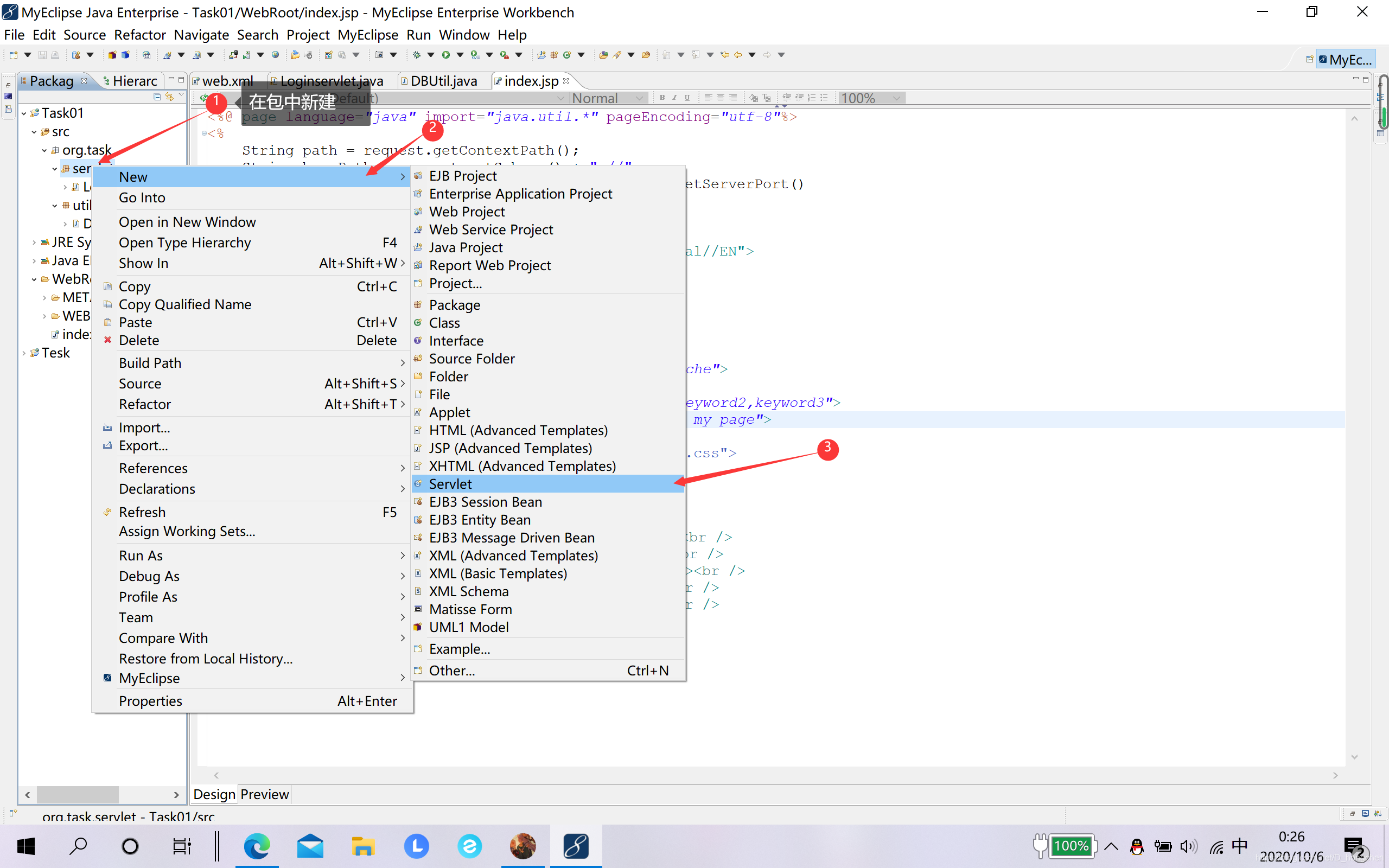Viewport: 1389px width, 868px height.
Task: Open the DBUtil.java tab
Action: coord(445,80)
